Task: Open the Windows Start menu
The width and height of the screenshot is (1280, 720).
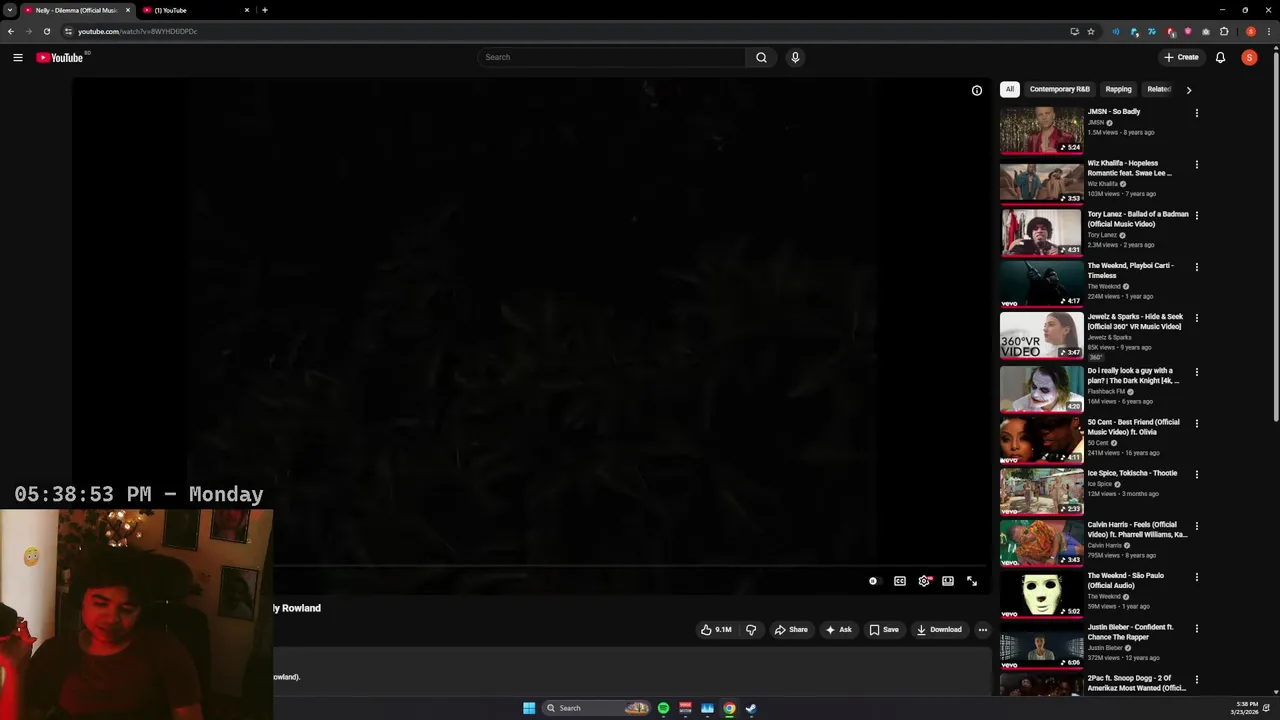Action: (x=529, y=708)
